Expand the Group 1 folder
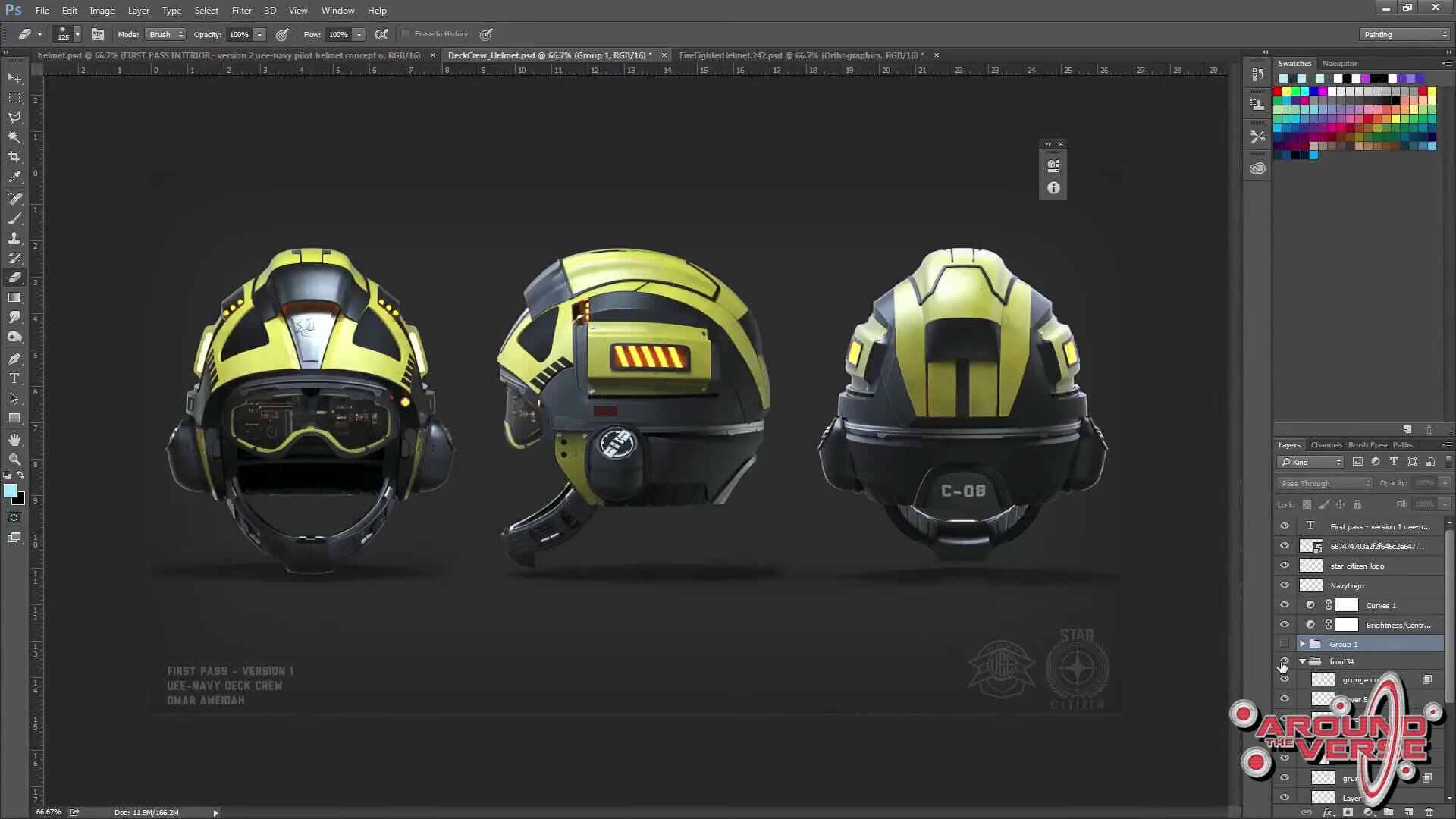This screenshot has height=819, width=1456. [x=1302, y=644]
